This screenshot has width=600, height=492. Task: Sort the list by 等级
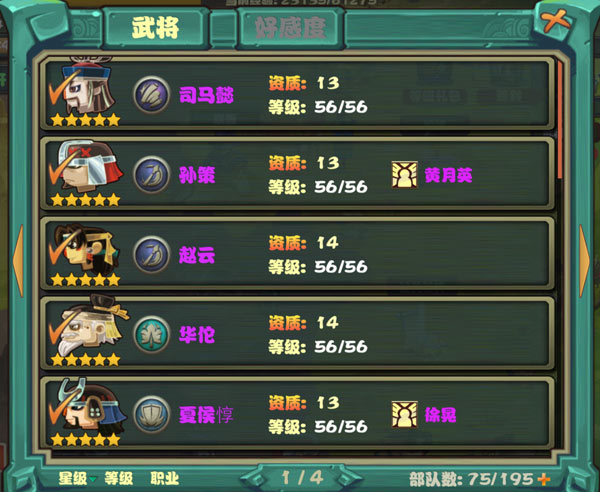[119, 479]
